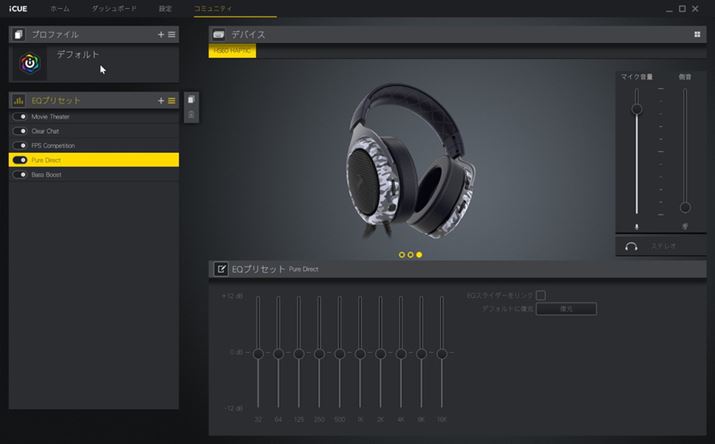Open the EQ preset list menu

click(x=171, y=100)
